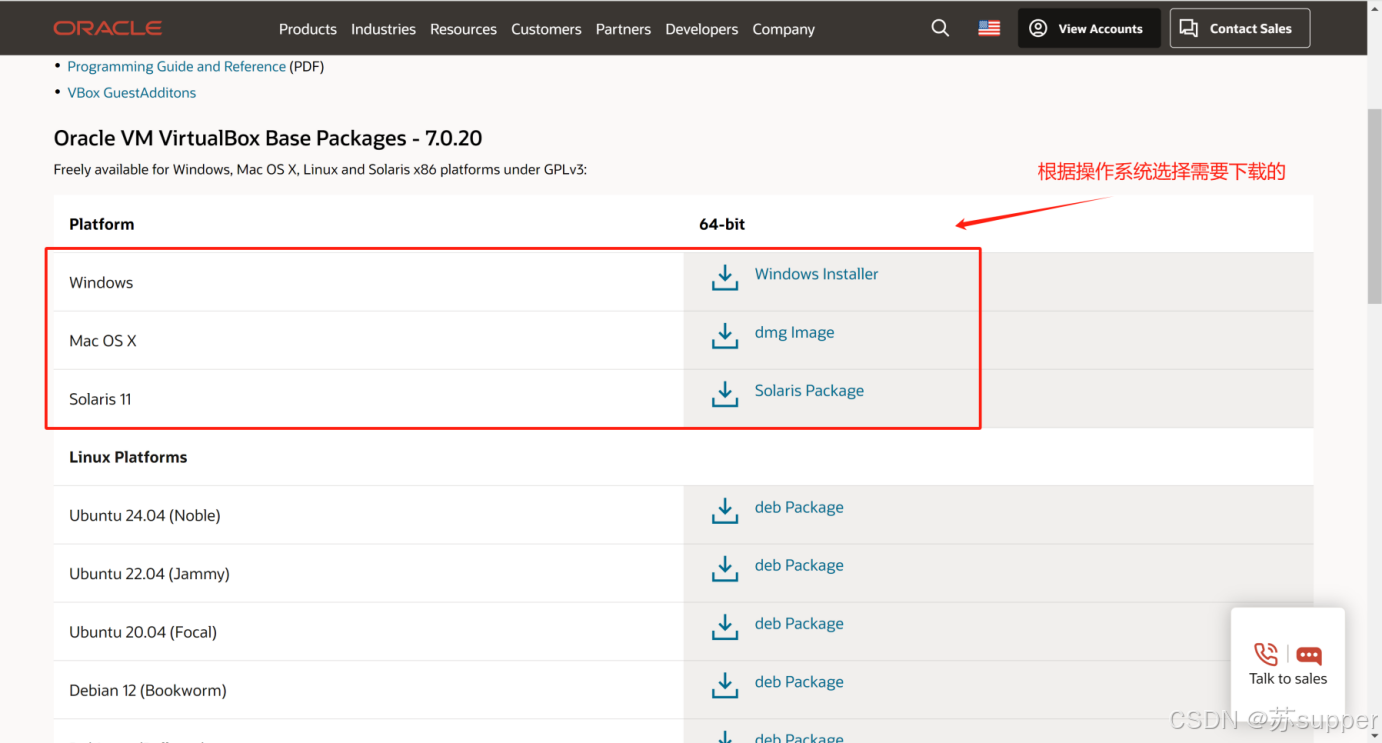Image resolution: width=1382 pixels, height=743 pixels.
Task: Open Programming Guide and Reference link
Action: point(176,66)
